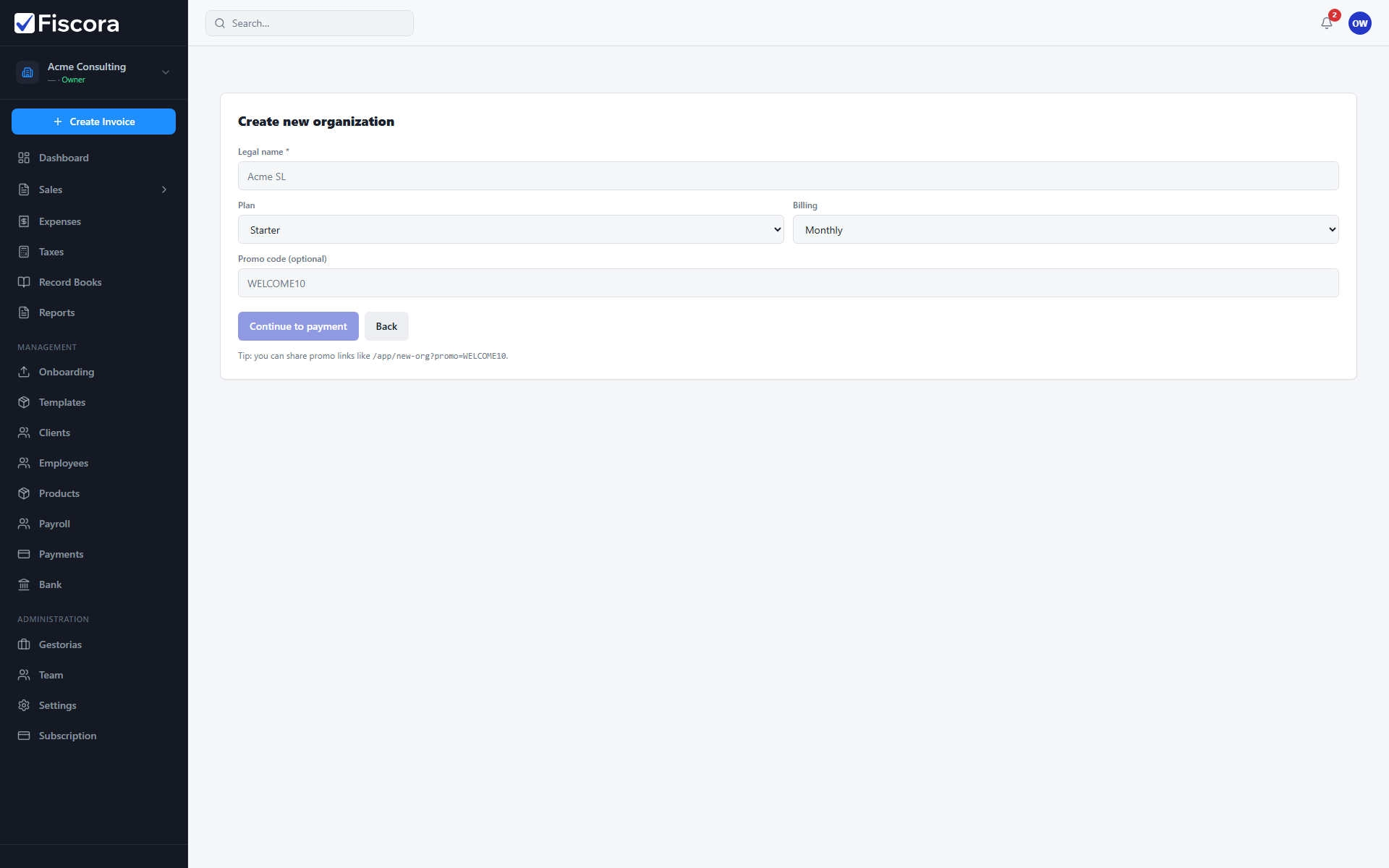
Task: Open Bank in sidebar
Action: [x=93, y=584]
